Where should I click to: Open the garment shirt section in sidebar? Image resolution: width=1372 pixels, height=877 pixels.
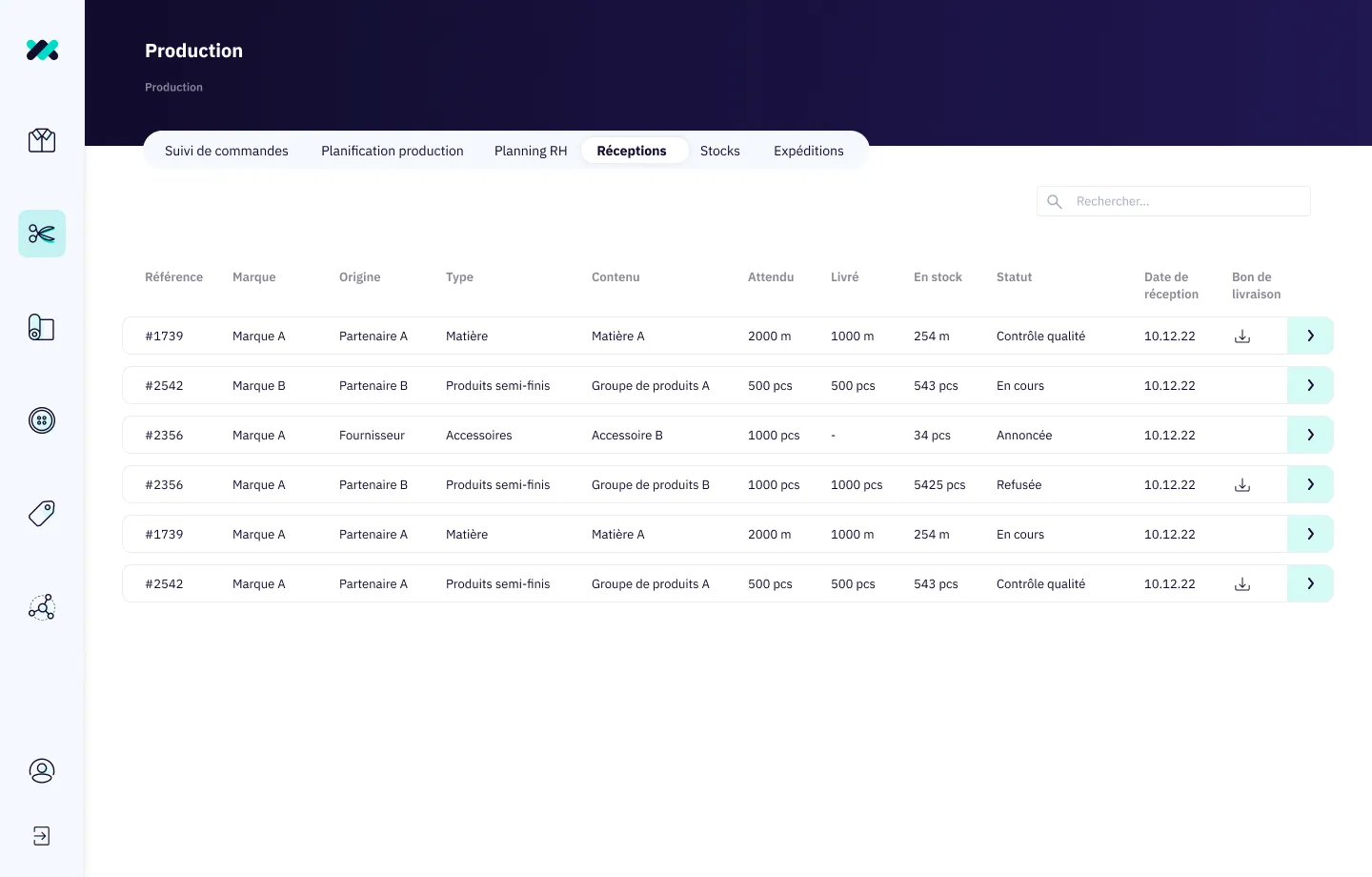(42, 141)
